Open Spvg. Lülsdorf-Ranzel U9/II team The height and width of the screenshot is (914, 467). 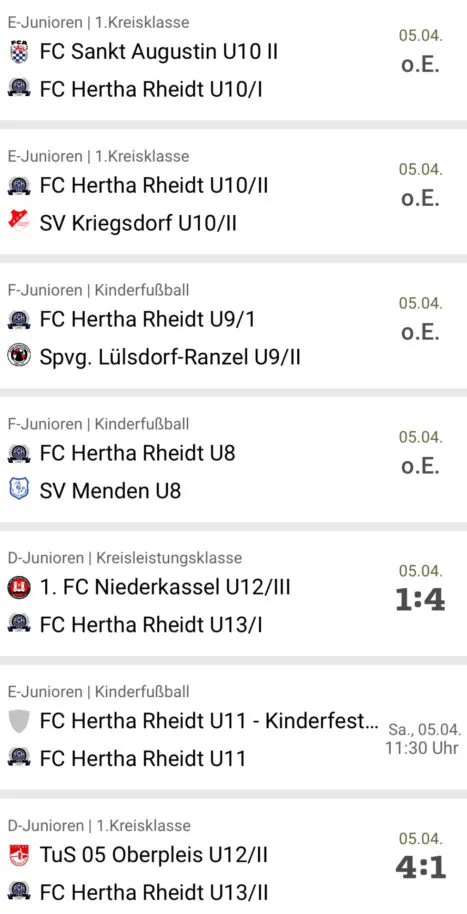click(x=170, y=357)
